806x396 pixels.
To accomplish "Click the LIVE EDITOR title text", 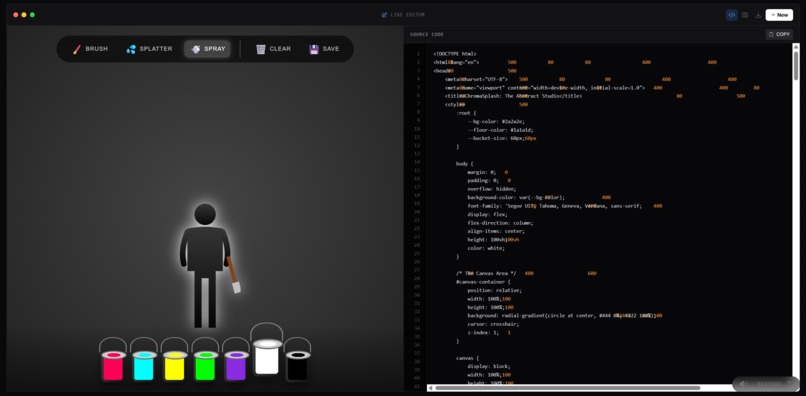I will pos(408,15).
